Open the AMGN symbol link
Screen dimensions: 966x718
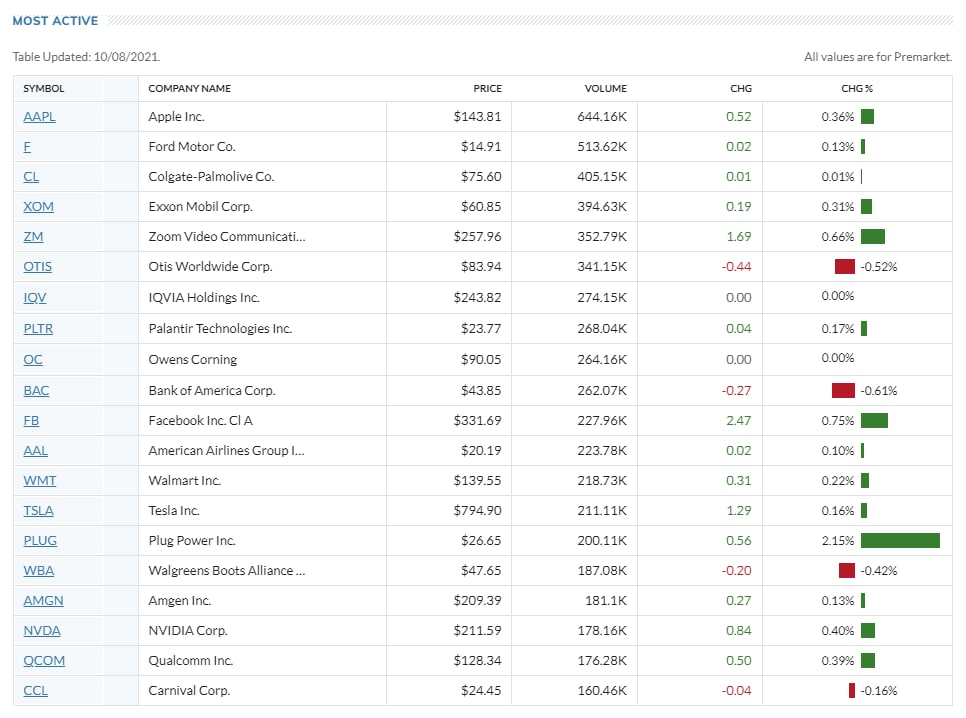tap(43, 601)
